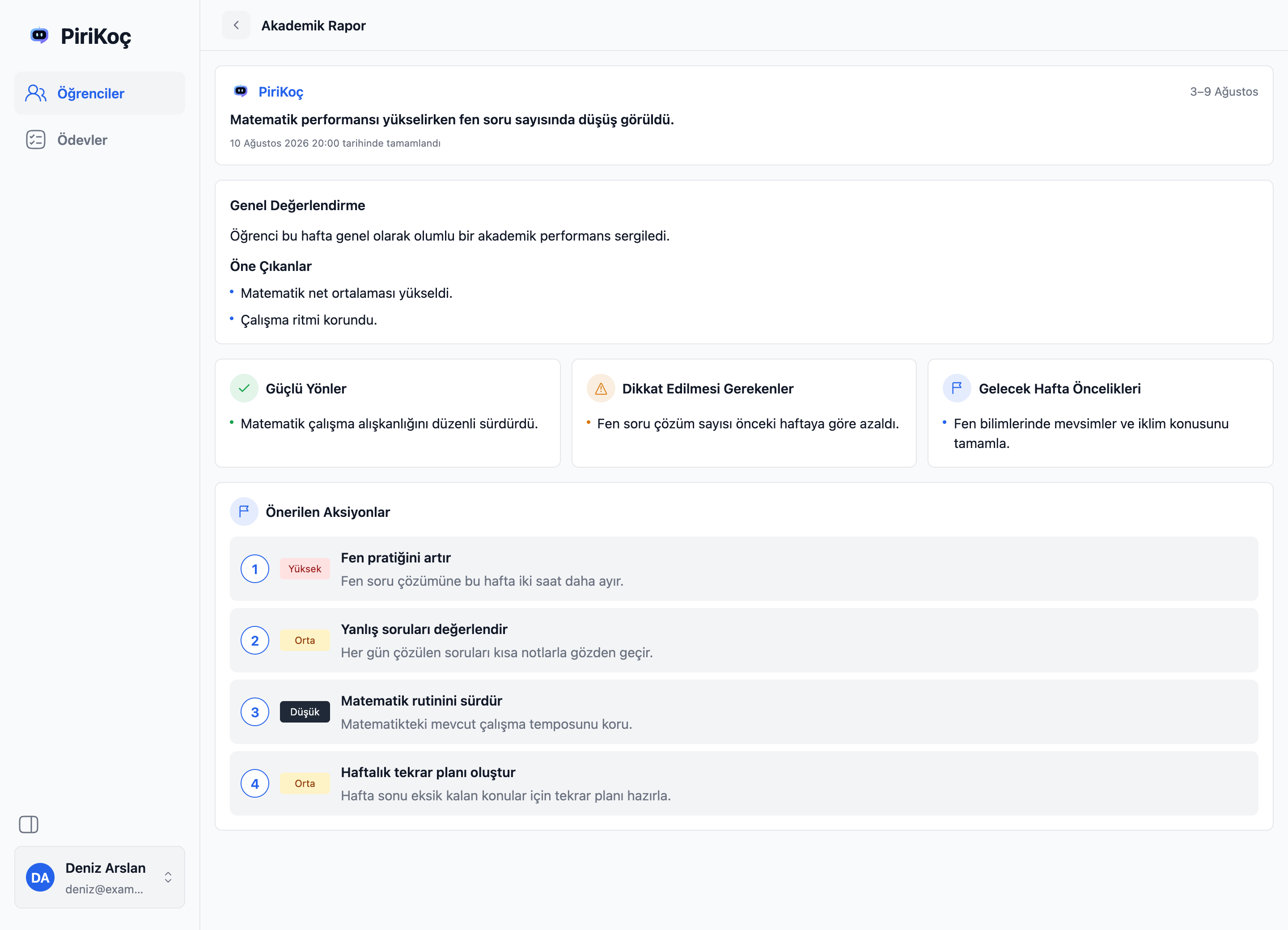Click the green checkmark icon of Güçlü Yönler
Viewport: 1288px width, 930px height.
[x=244, y=389]
